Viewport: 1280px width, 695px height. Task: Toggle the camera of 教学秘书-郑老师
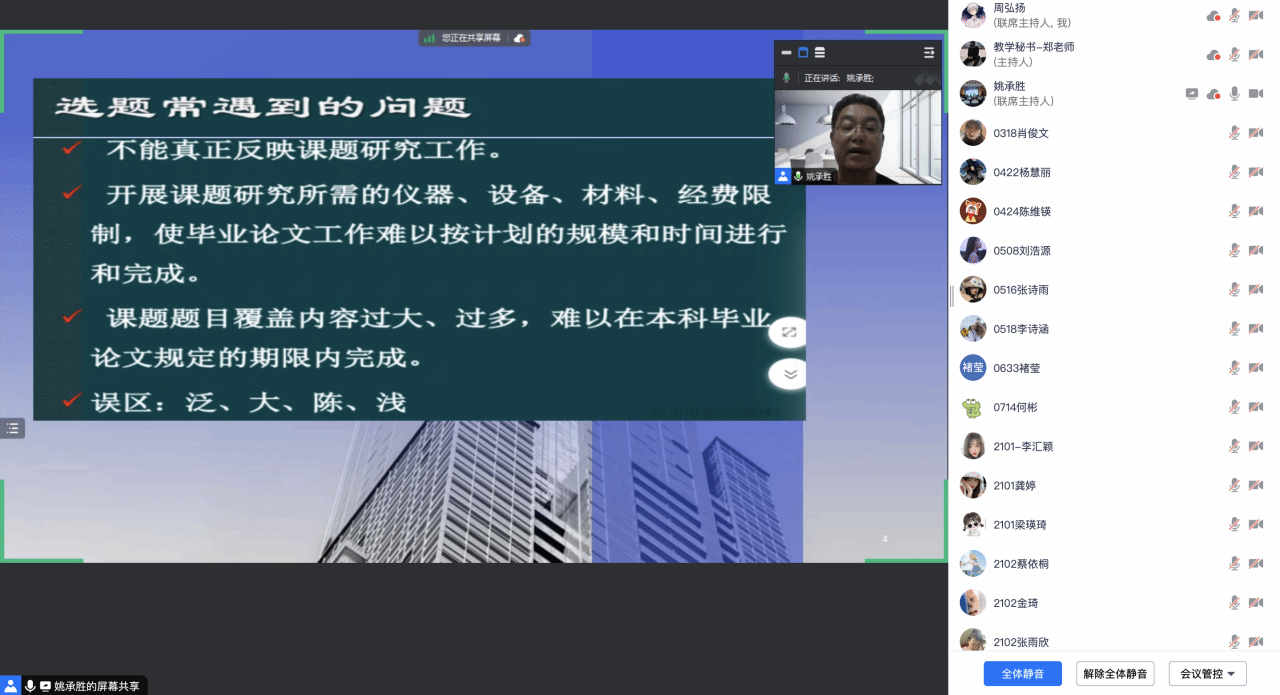tap(1256, 54)
